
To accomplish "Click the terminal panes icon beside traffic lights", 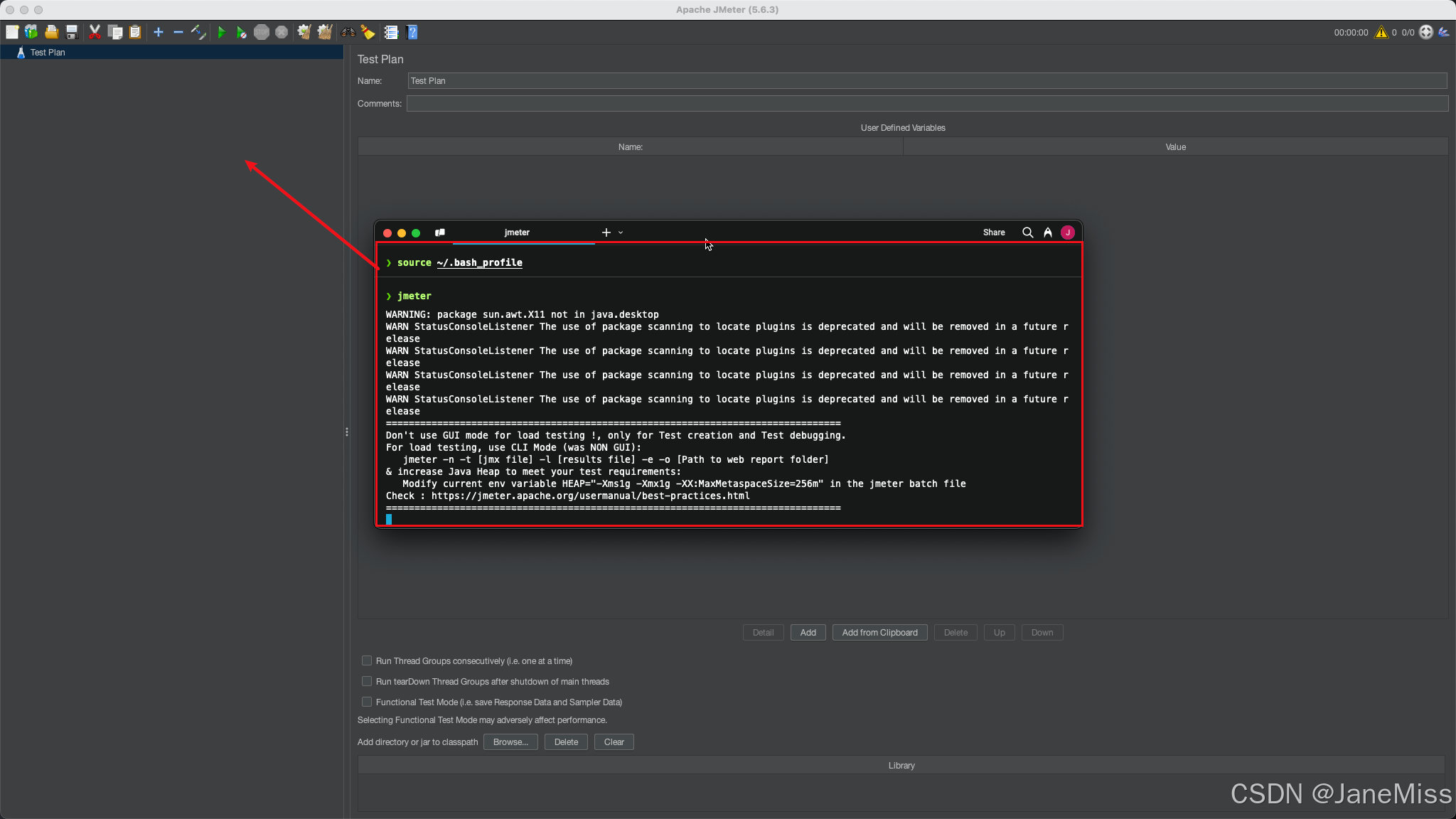I will [x=440, y=232].
